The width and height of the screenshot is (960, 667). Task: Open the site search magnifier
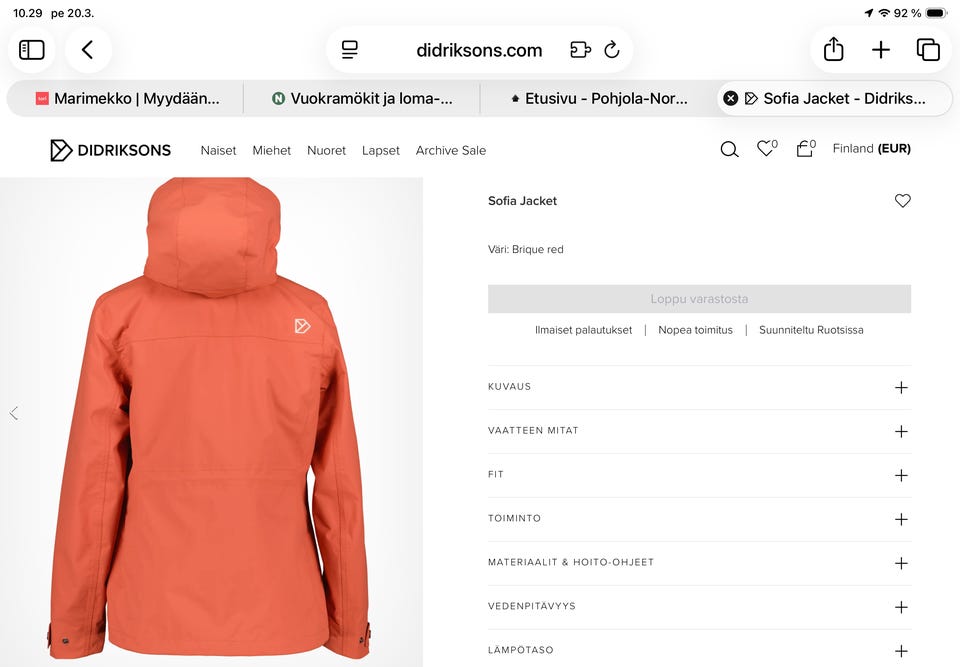[x=729, y=150]
